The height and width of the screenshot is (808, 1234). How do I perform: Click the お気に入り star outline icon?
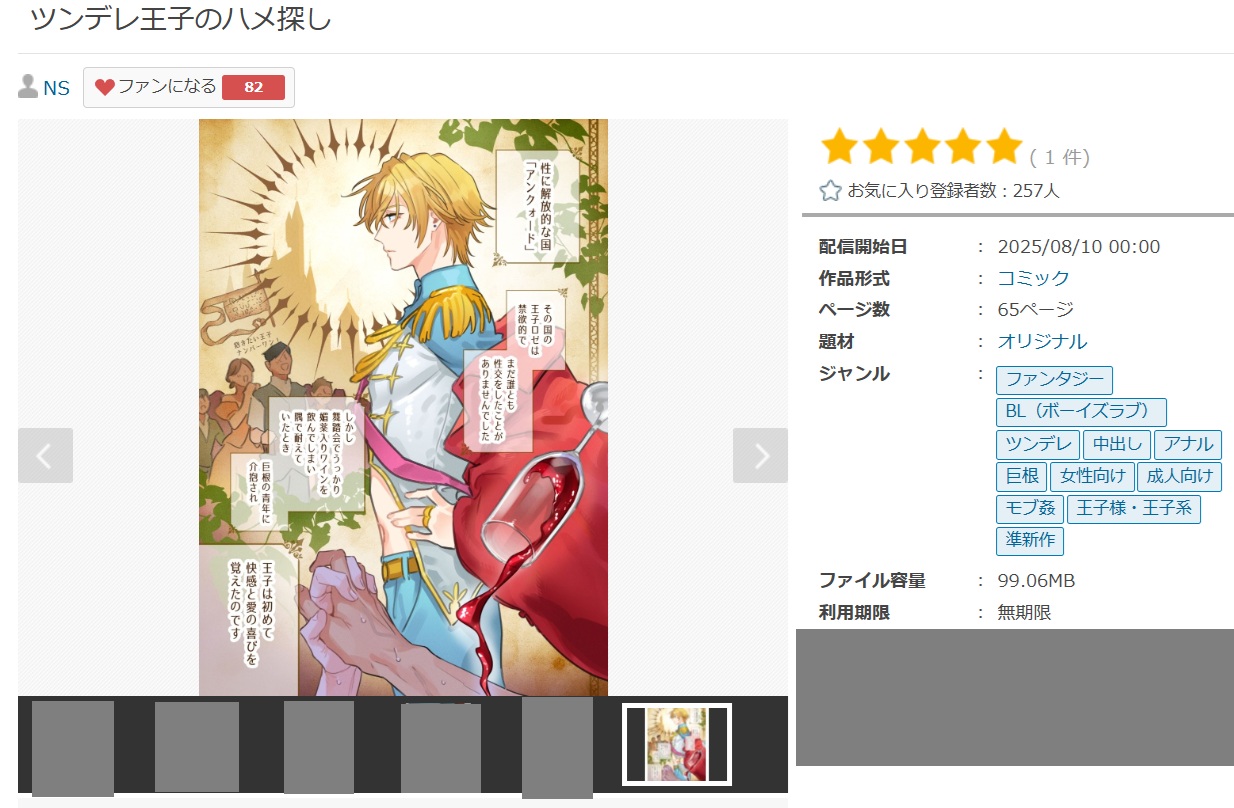[830, 190]
